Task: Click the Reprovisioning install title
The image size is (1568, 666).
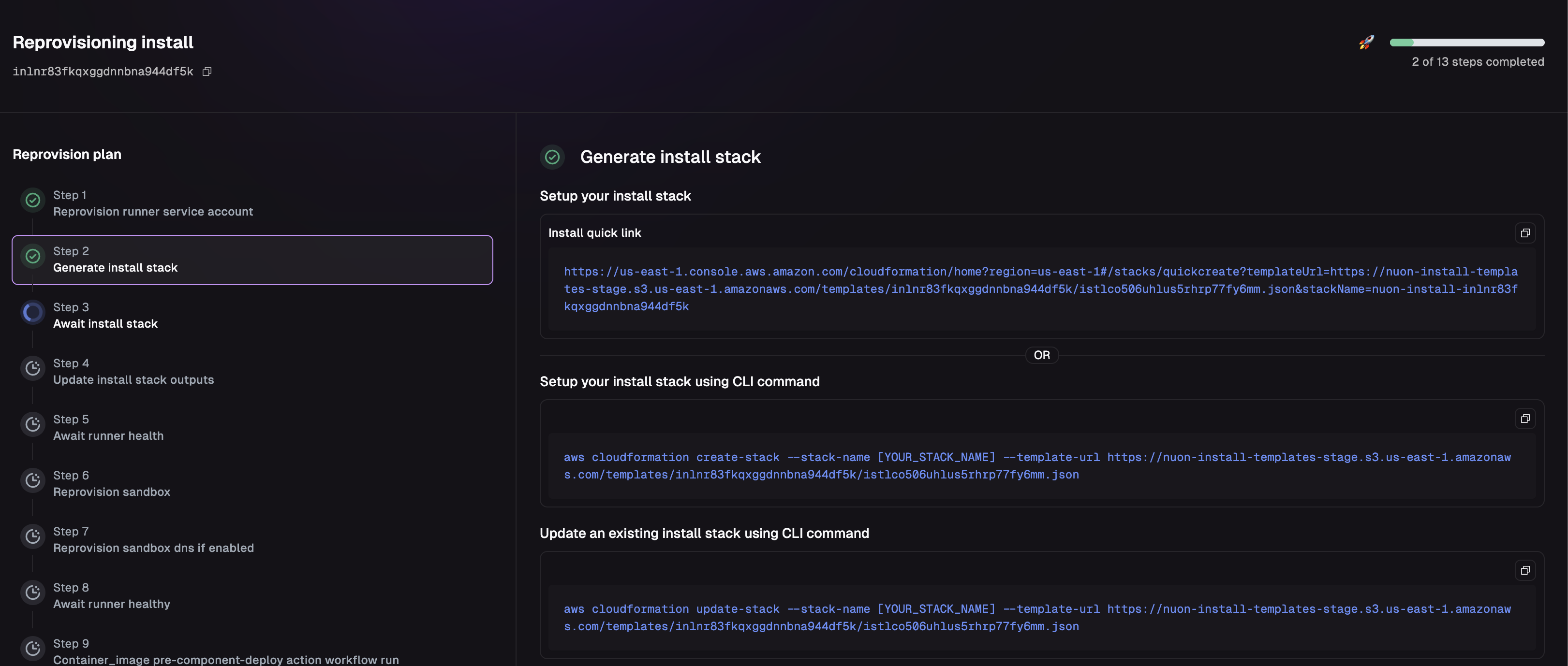Action: (x=103, y=42)
